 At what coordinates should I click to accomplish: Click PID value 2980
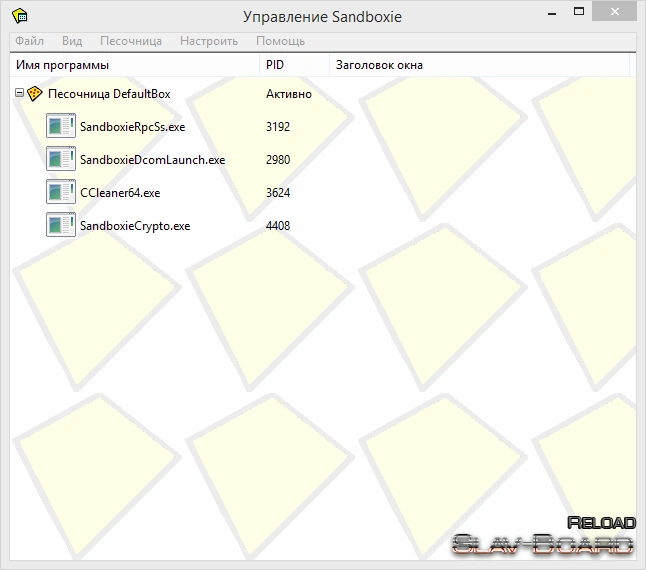coord(278,159)
